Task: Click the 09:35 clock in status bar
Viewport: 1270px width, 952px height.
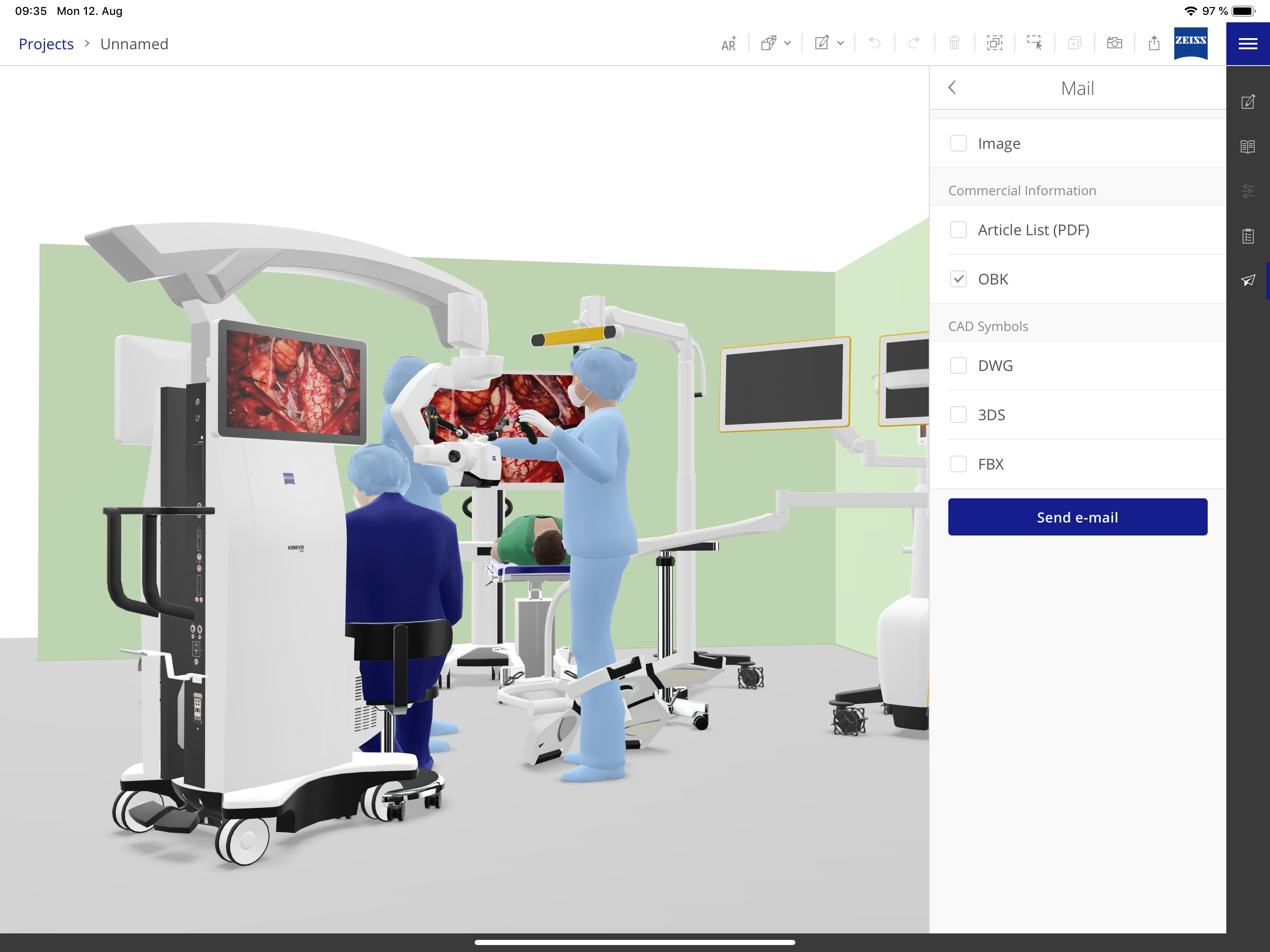Action: 31,11
